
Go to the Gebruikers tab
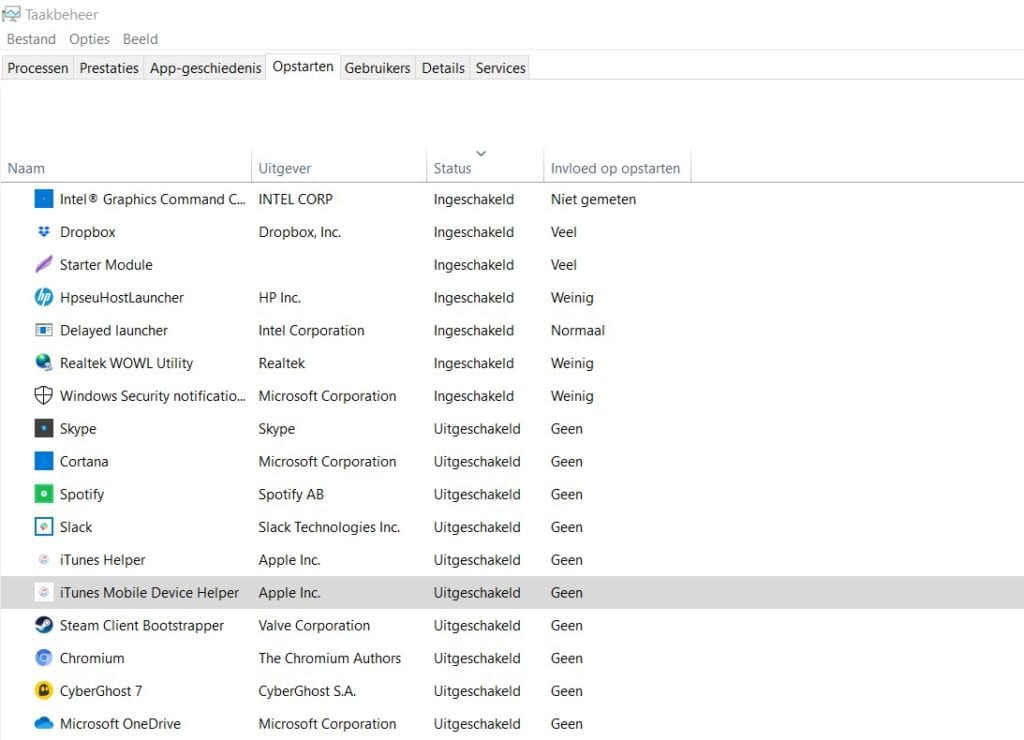tap(377, 68)
